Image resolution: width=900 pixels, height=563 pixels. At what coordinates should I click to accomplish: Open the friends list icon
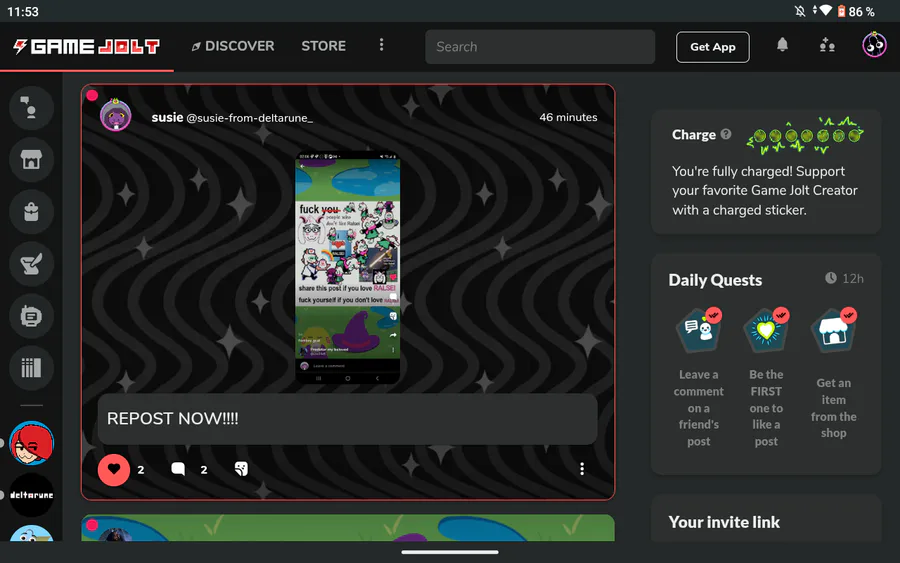pos(827,45)
